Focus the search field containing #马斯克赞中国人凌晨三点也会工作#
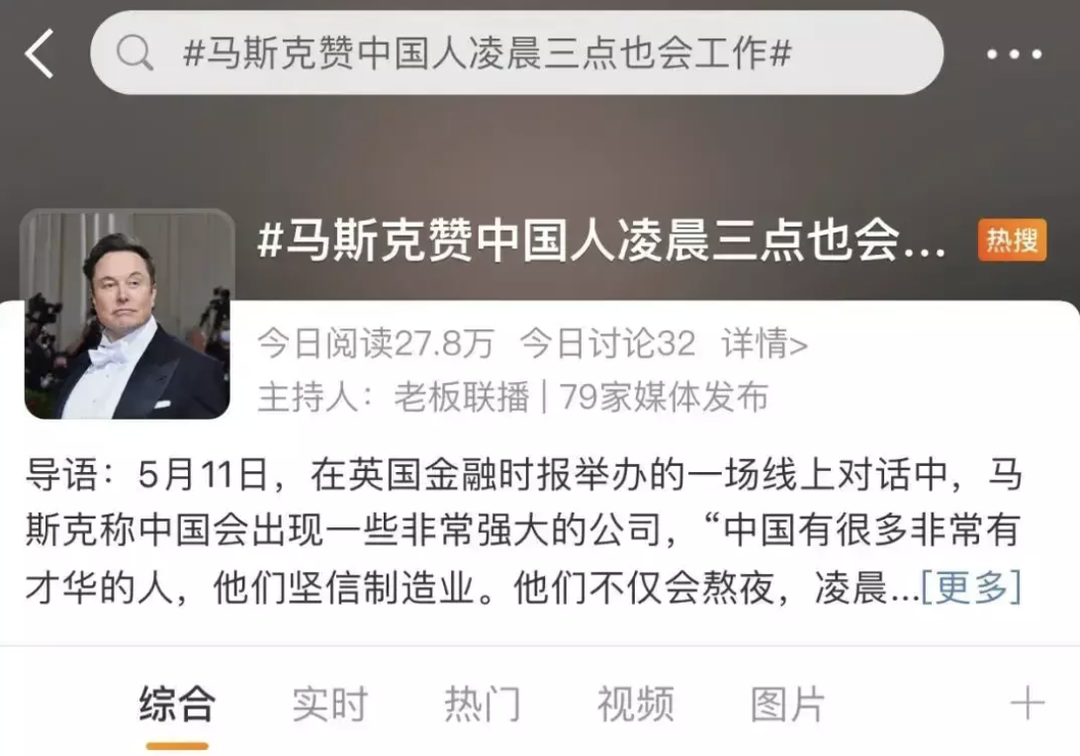 point(517,52)
